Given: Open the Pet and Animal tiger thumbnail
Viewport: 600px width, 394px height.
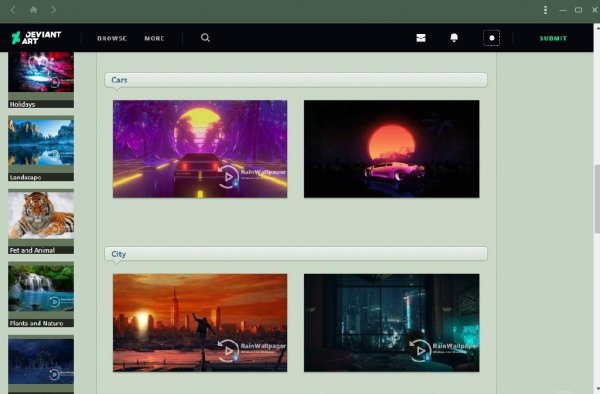Looking at the screenshot, I should 41,215.
